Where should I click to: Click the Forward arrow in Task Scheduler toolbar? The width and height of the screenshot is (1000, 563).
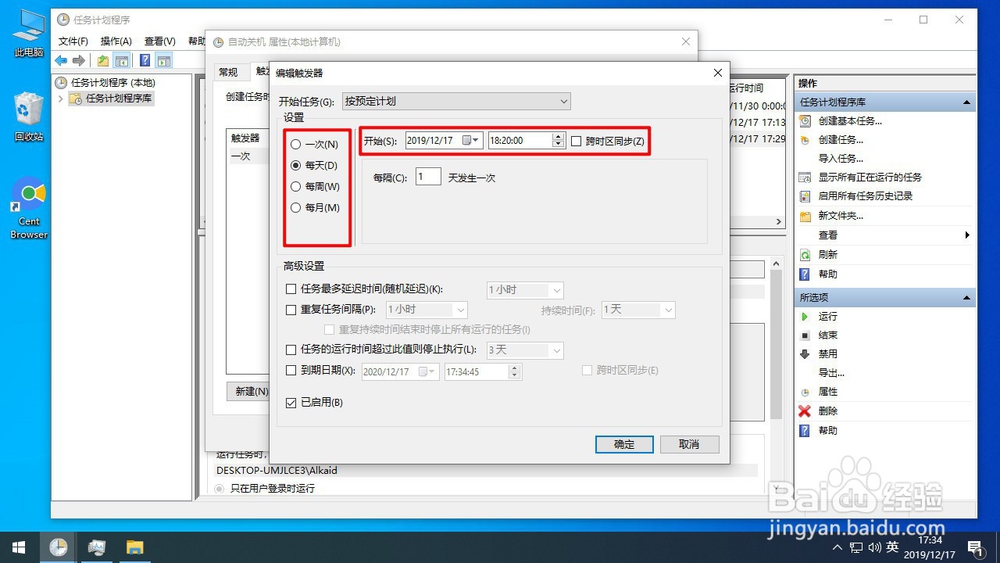(x=78, y=61)
